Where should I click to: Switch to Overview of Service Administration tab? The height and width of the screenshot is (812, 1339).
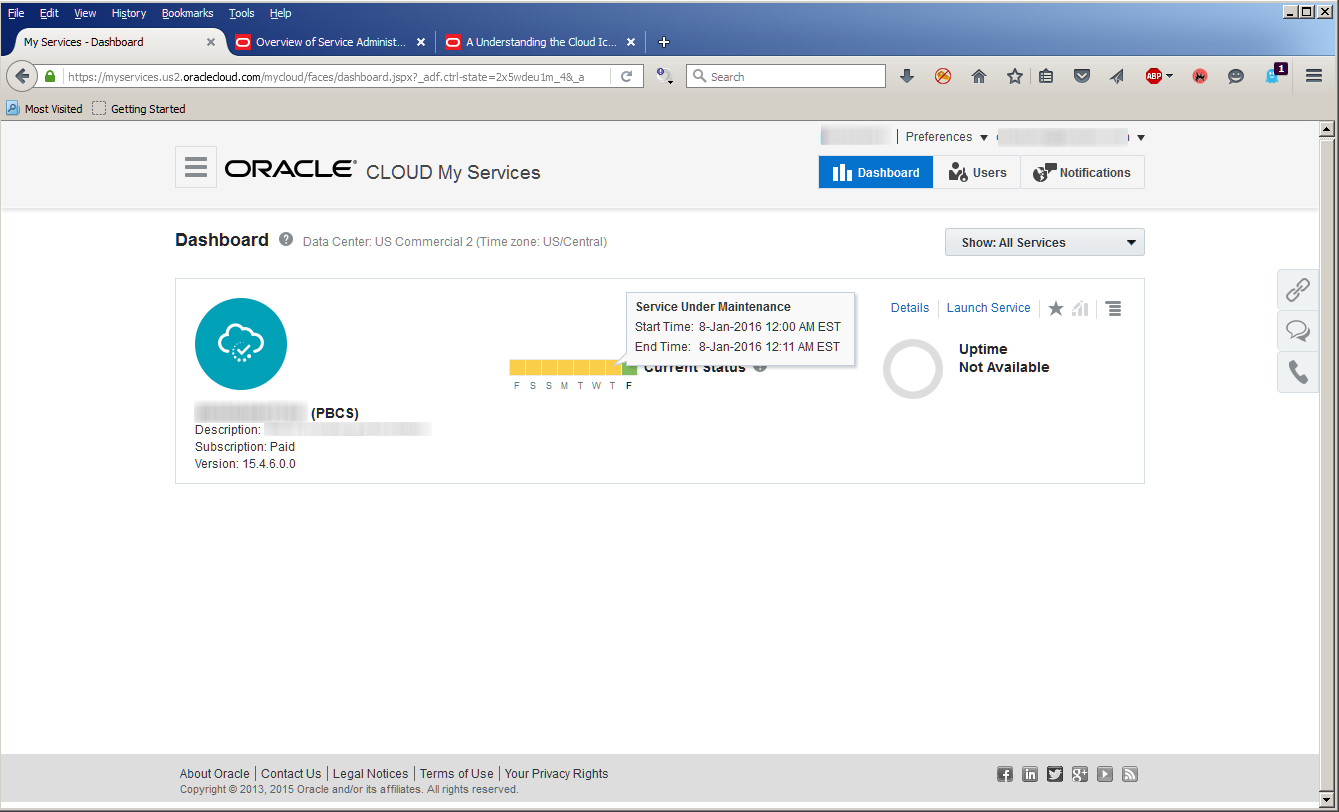(x=331, y=42)
